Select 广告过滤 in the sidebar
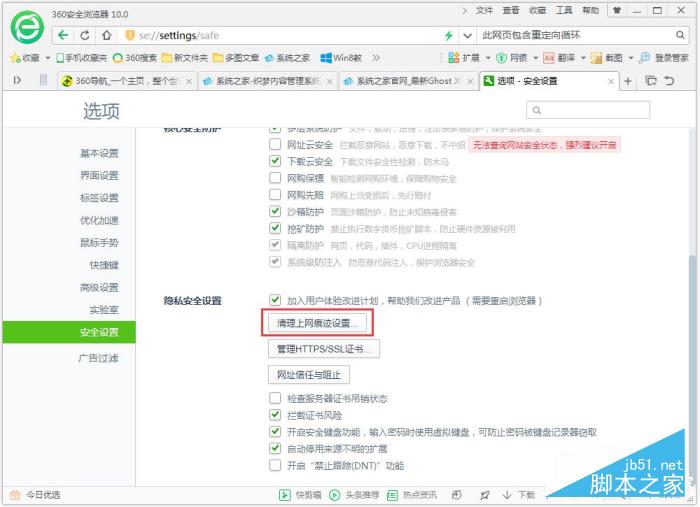Image resolution: width=700 pixels, height=507 pixels. (x=98, y=358)
